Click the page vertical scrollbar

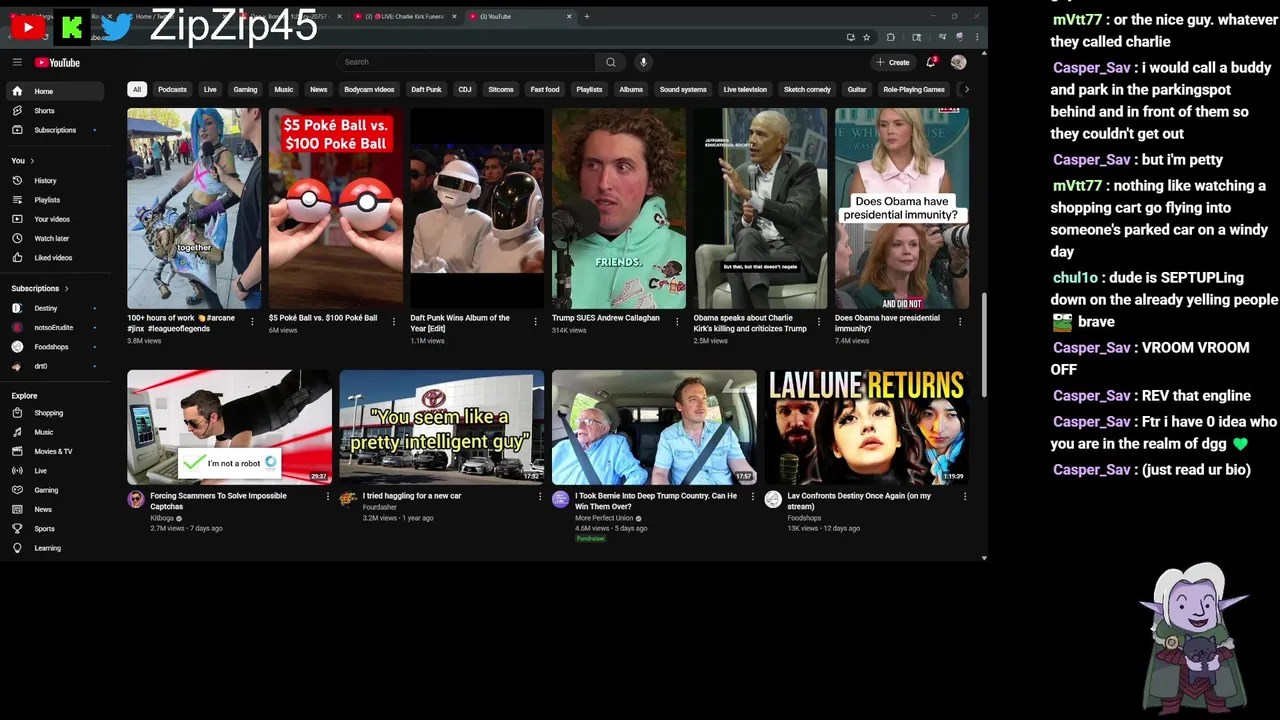click(984, 343)
